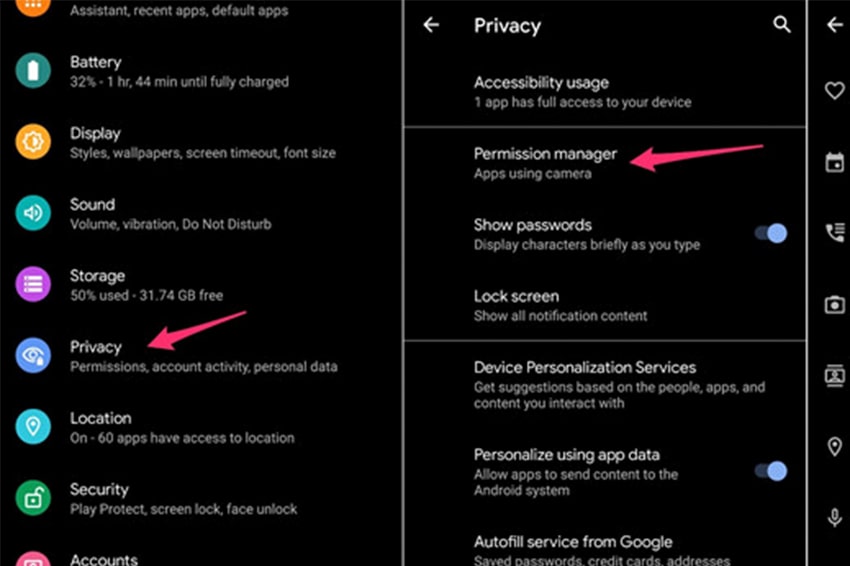Image resolution: width=850 pixels, height=566 pixels.
Task: Tap the orange Display icon
Action: (x=33, y=142)
